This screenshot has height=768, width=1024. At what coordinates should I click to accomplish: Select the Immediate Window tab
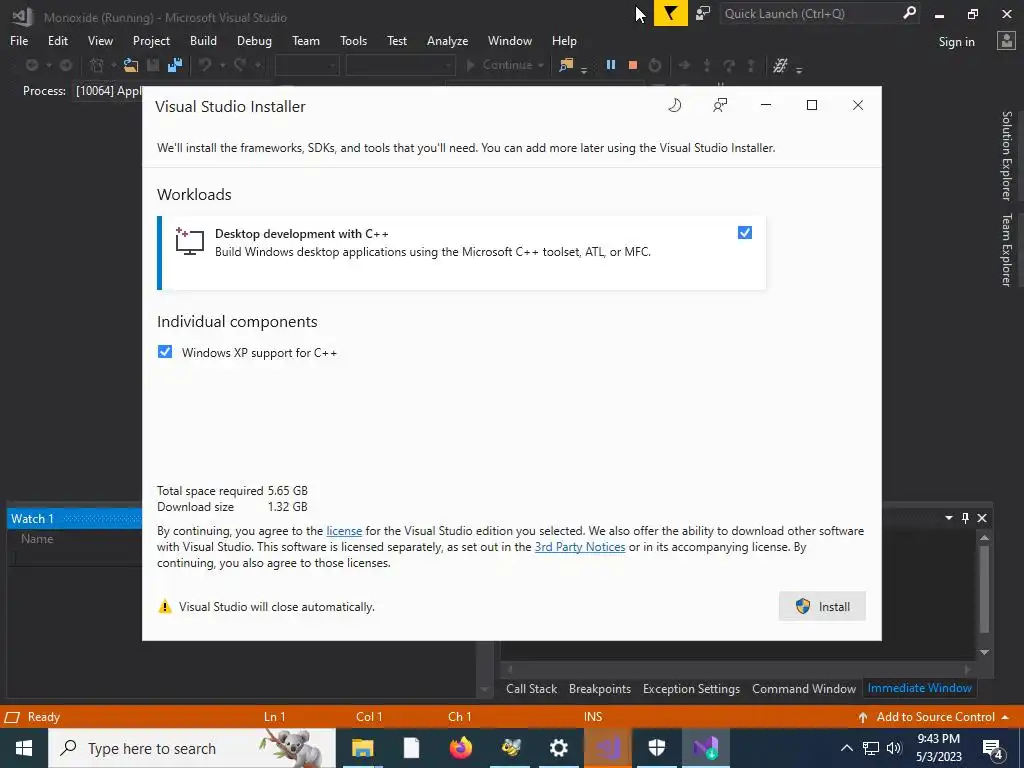(920, 688)
